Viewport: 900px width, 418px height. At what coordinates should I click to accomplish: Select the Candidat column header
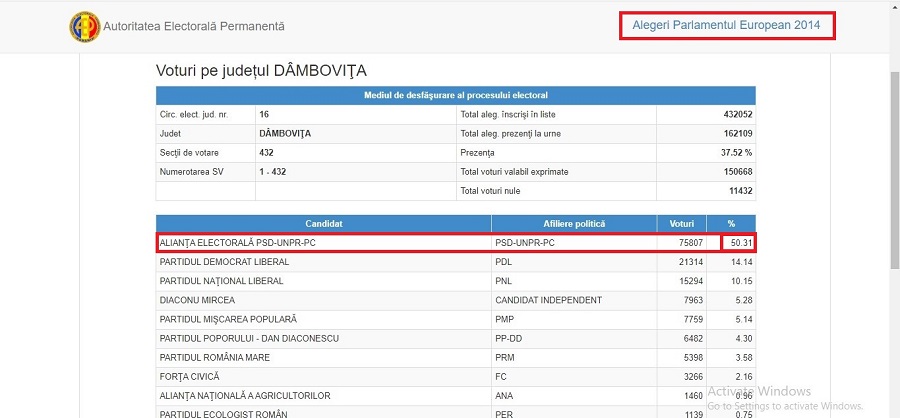pos(324,224)
